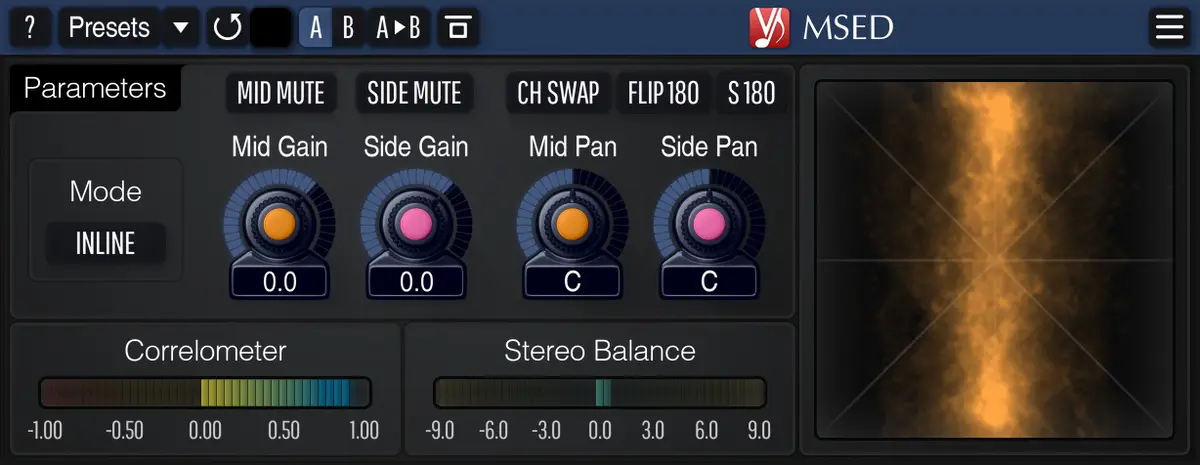Viewport: 1200px width, 465px height.
Task: Click the Mid Gain orange knob
Action: 279,222
